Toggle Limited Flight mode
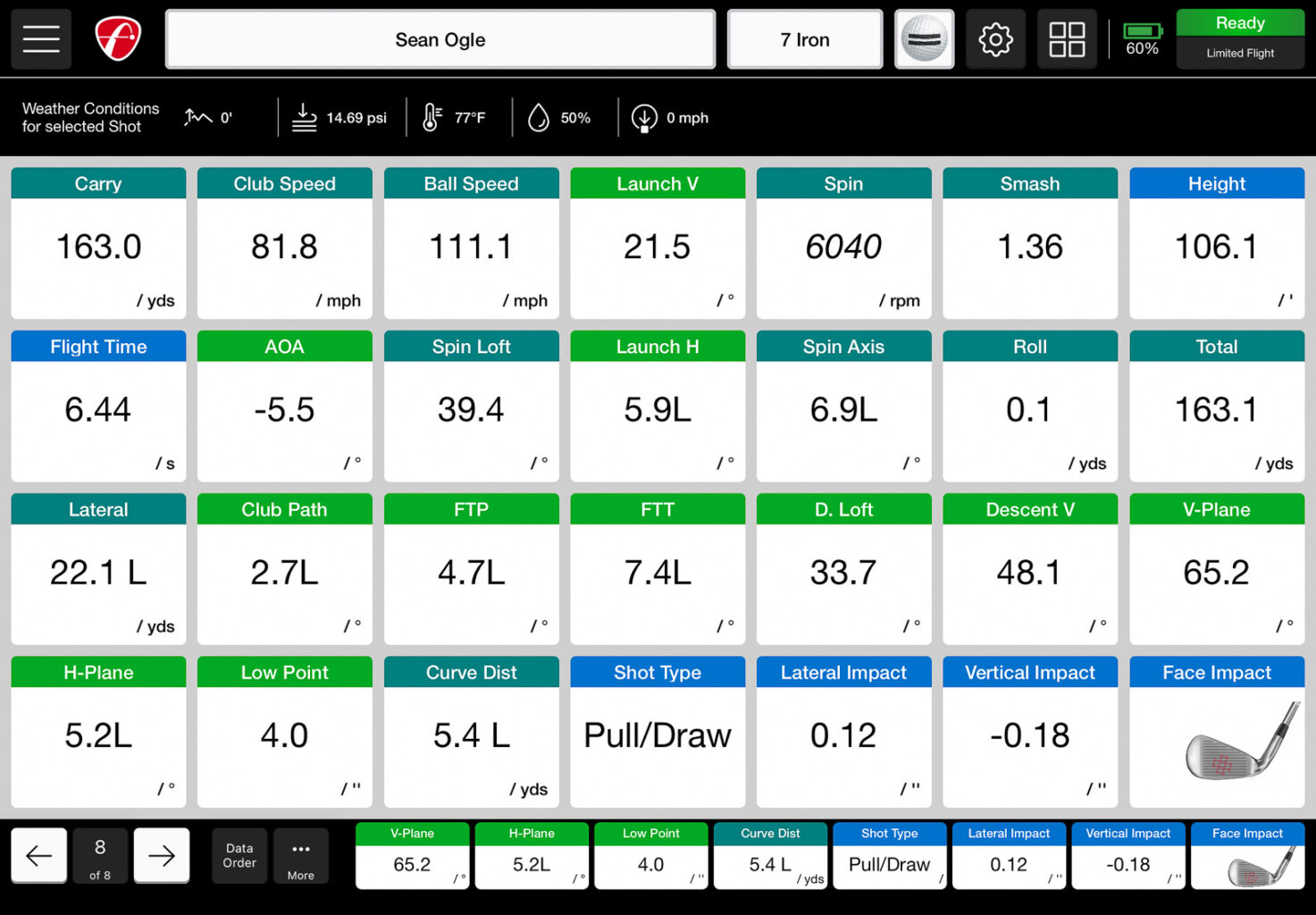 click(1240, 53)
